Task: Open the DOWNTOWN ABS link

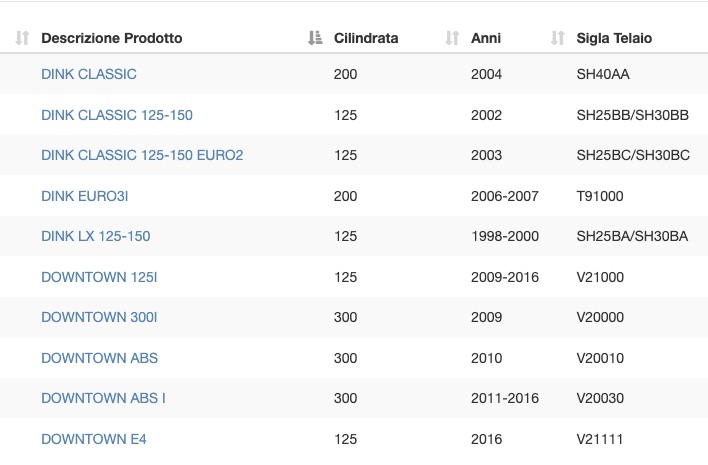Action: coord(99,358)
